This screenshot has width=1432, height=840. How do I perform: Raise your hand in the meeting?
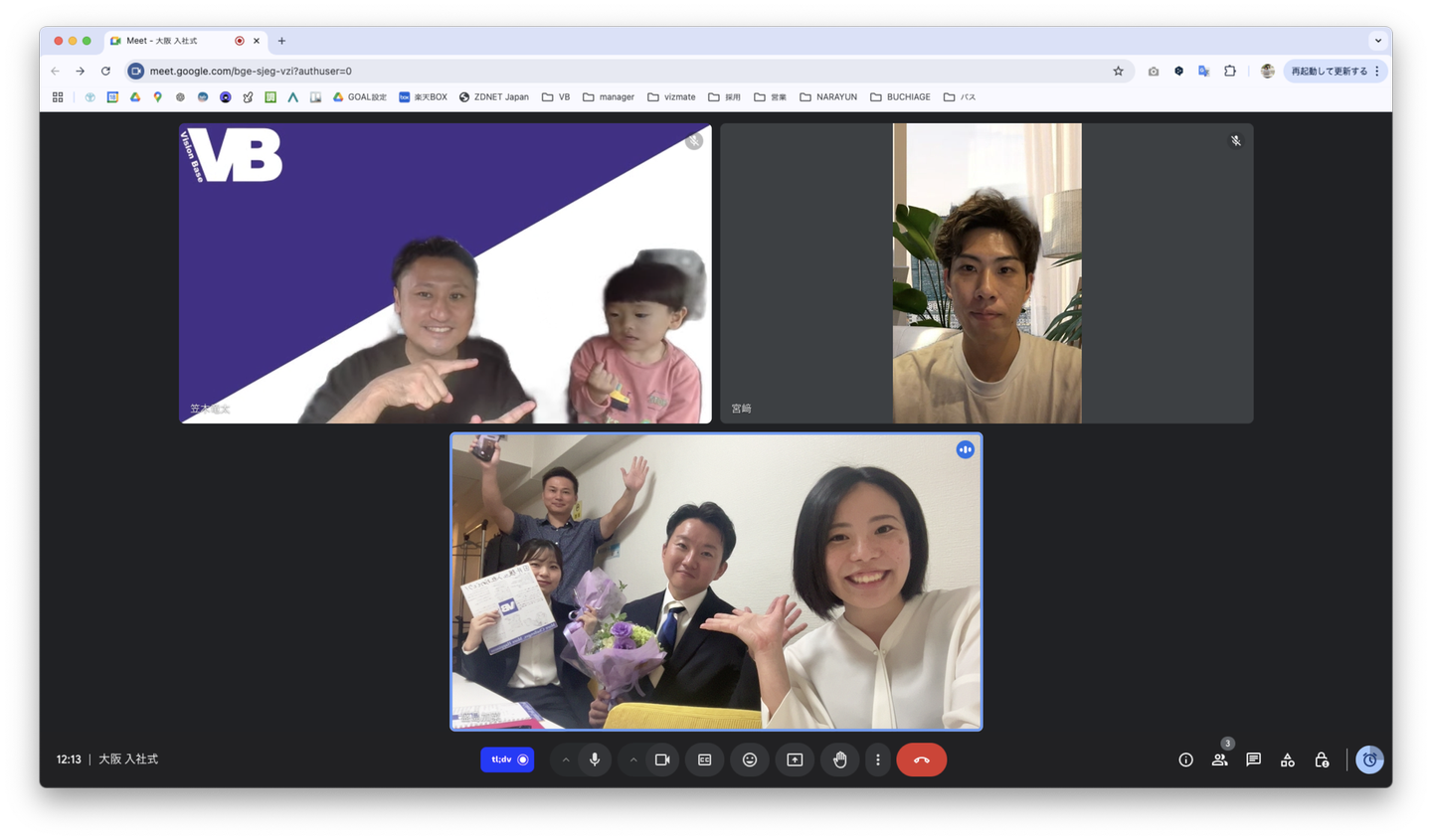(840, 759)
